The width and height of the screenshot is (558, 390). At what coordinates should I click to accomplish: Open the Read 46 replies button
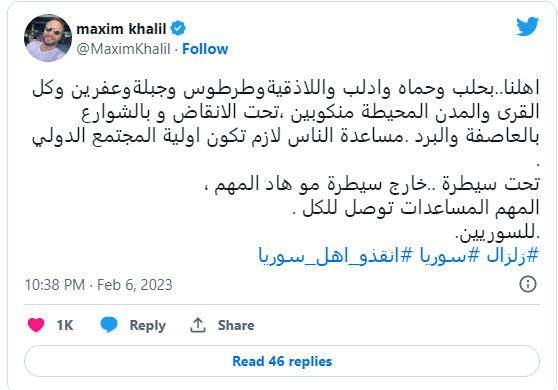coord(282,361)
